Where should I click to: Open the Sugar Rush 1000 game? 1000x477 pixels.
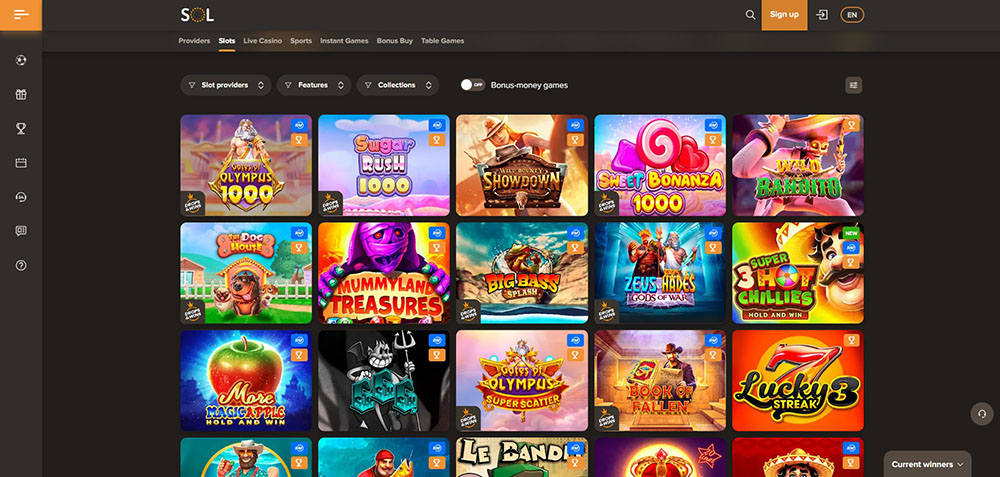[384, 165]
